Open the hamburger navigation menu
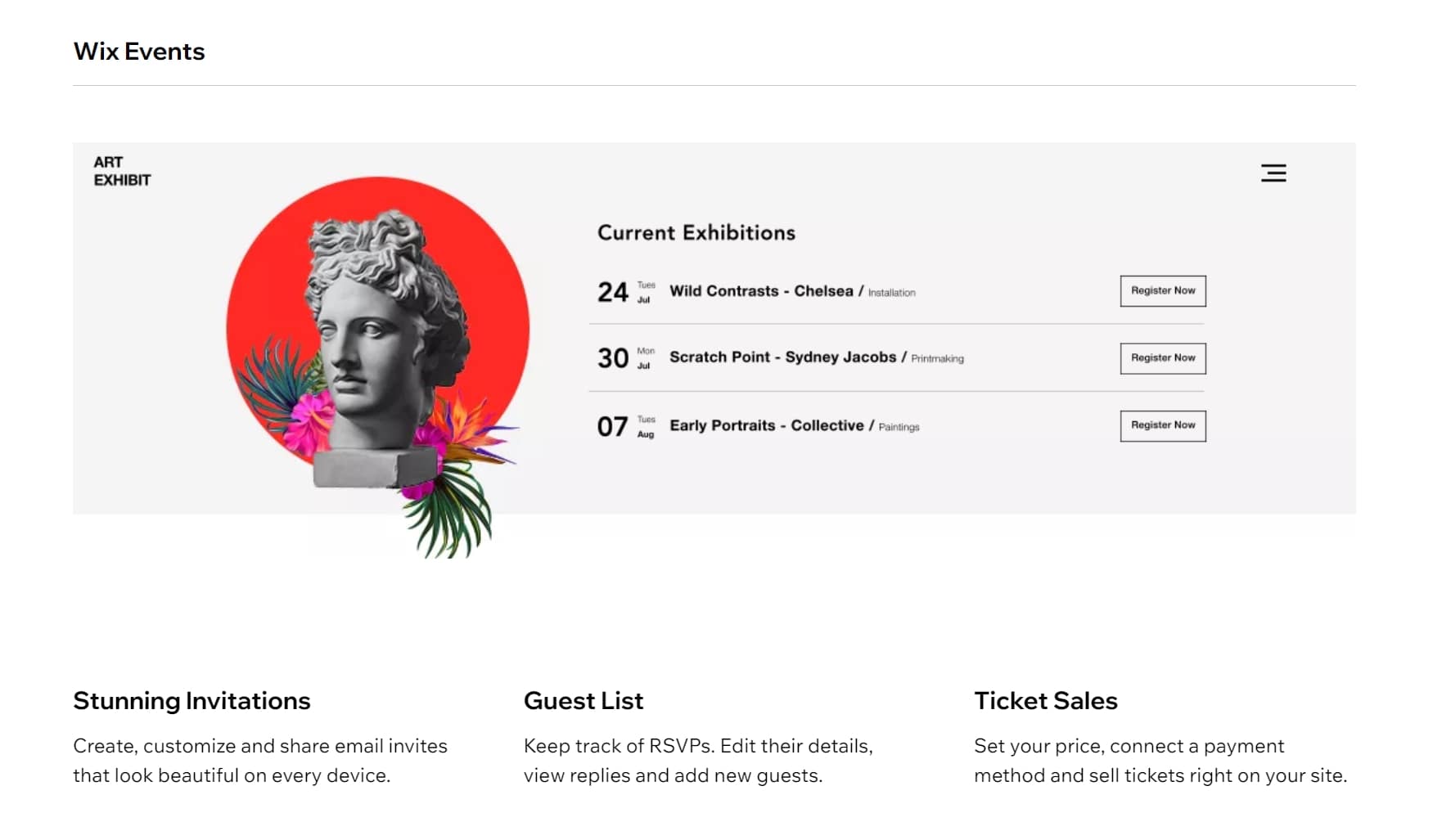 (x=1273, y=173)
